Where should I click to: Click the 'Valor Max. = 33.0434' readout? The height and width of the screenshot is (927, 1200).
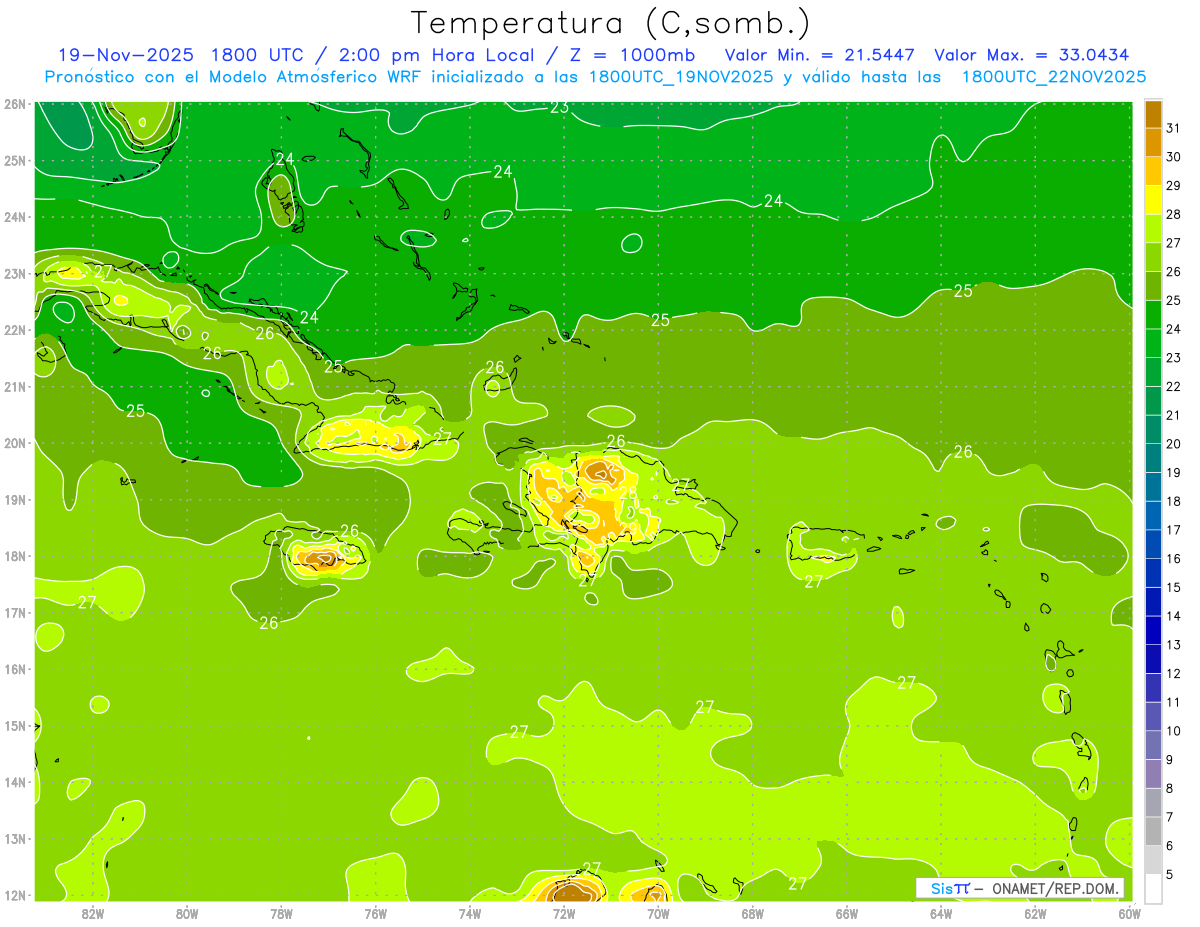pos(1032,55)
